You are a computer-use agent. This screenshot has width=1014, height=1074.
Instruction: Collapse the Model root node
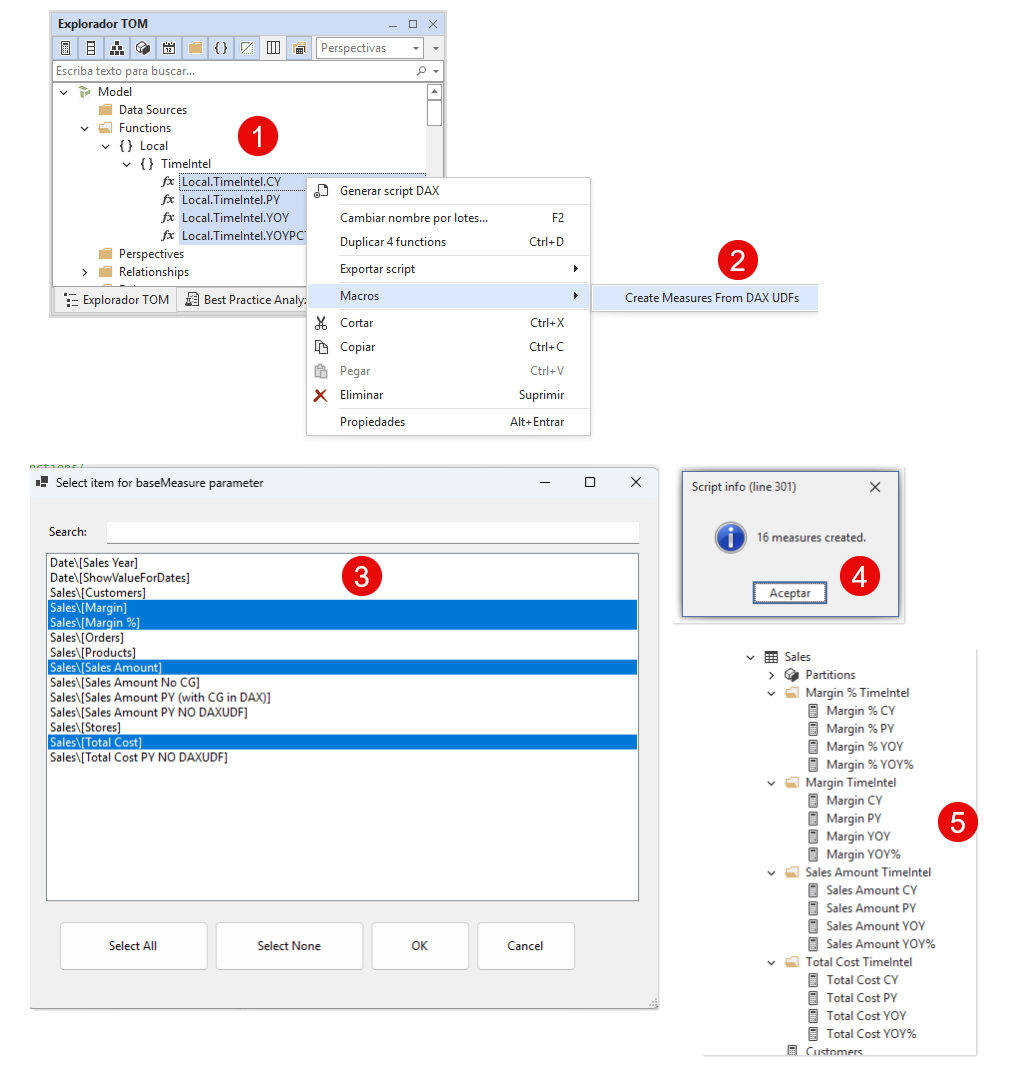(64, 92)
